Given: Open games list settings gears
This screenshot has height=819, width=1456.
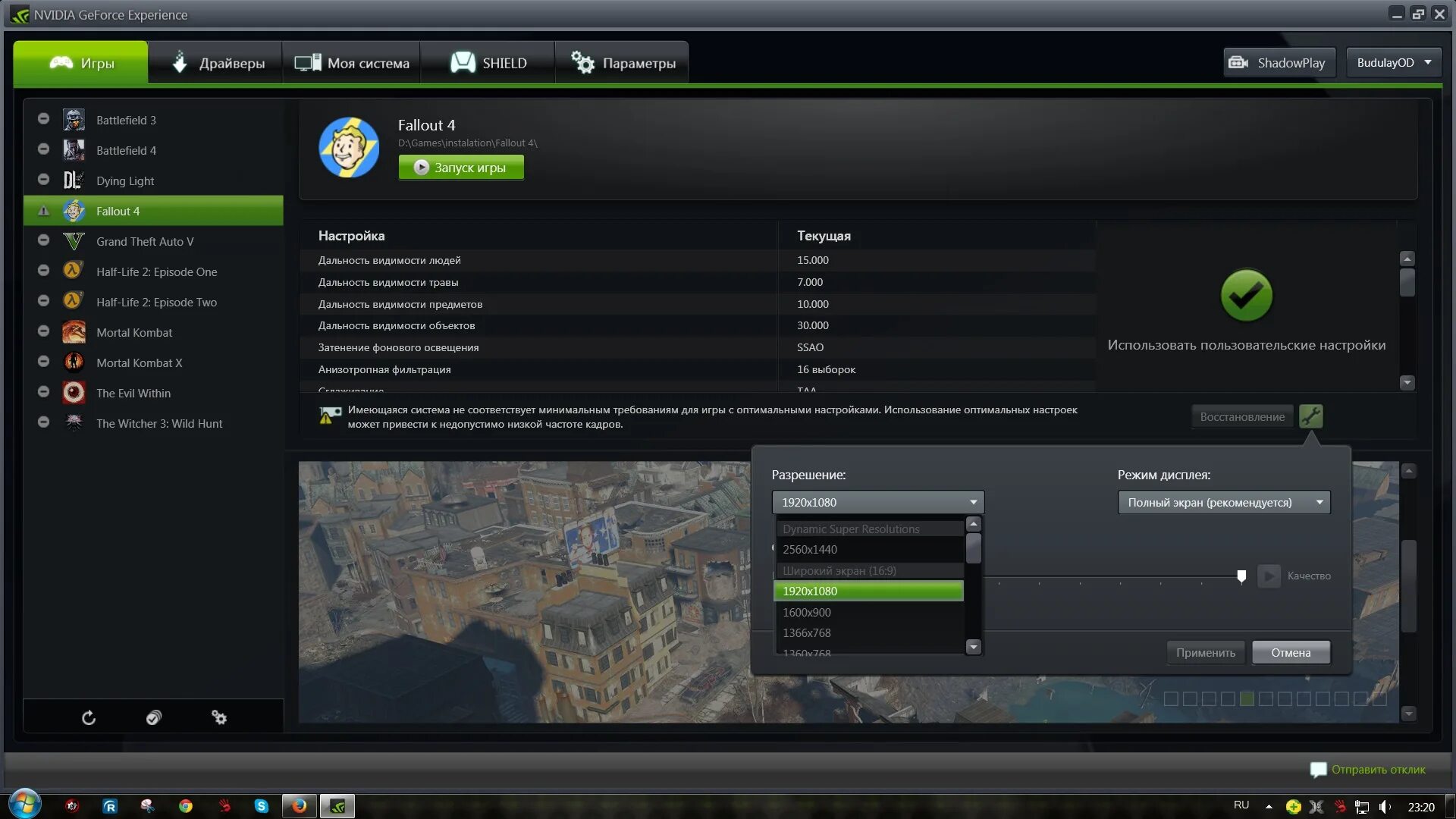Looking at the screenshot, I should 219,717.
